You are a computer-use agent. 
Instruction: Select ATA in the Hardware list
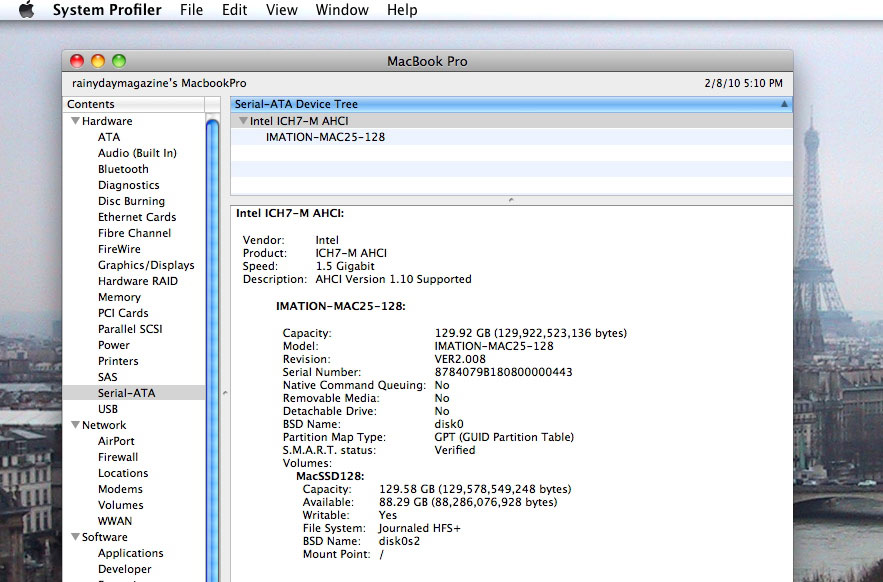coord(109,137)
